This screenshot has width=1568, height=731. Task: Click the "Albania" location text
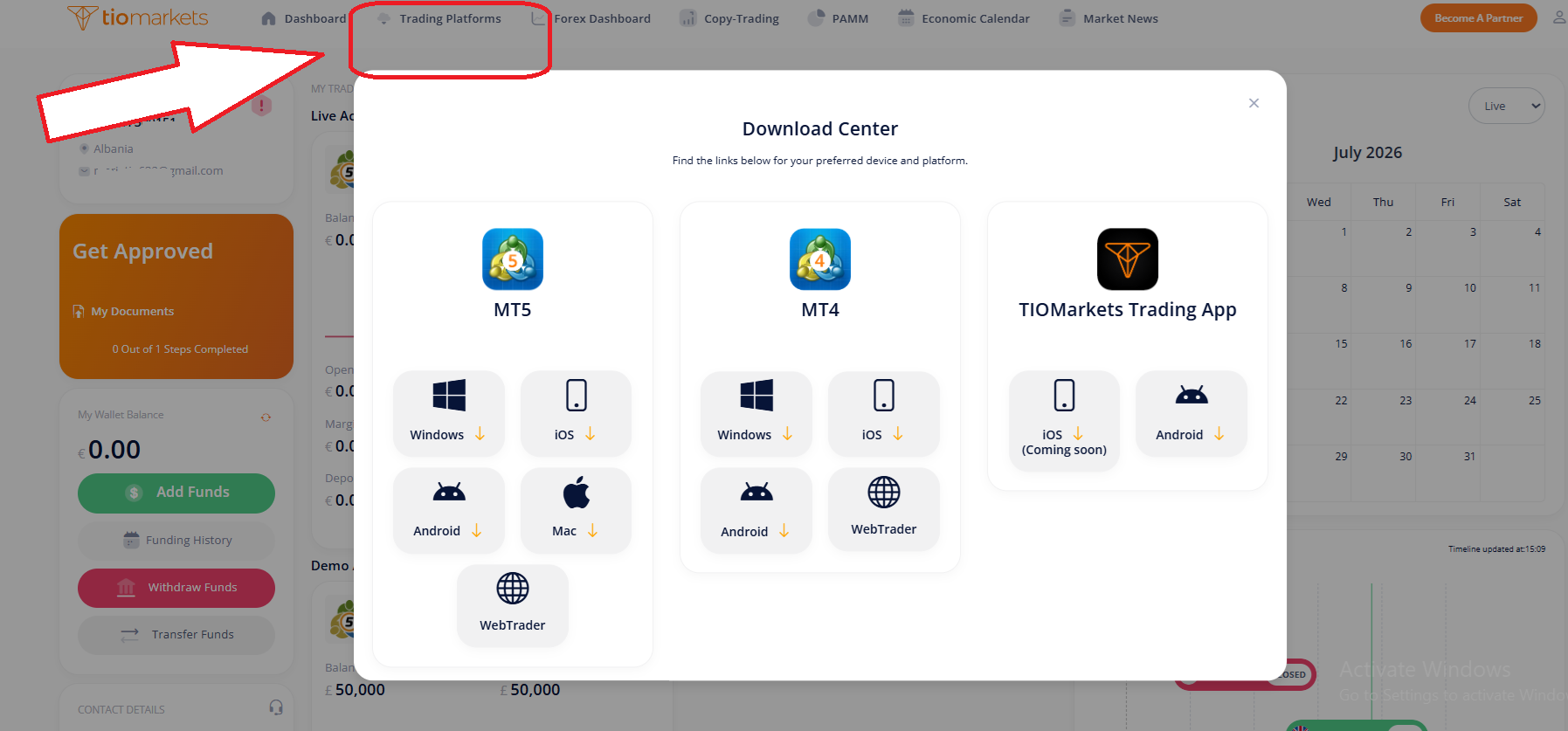point(114,149)
